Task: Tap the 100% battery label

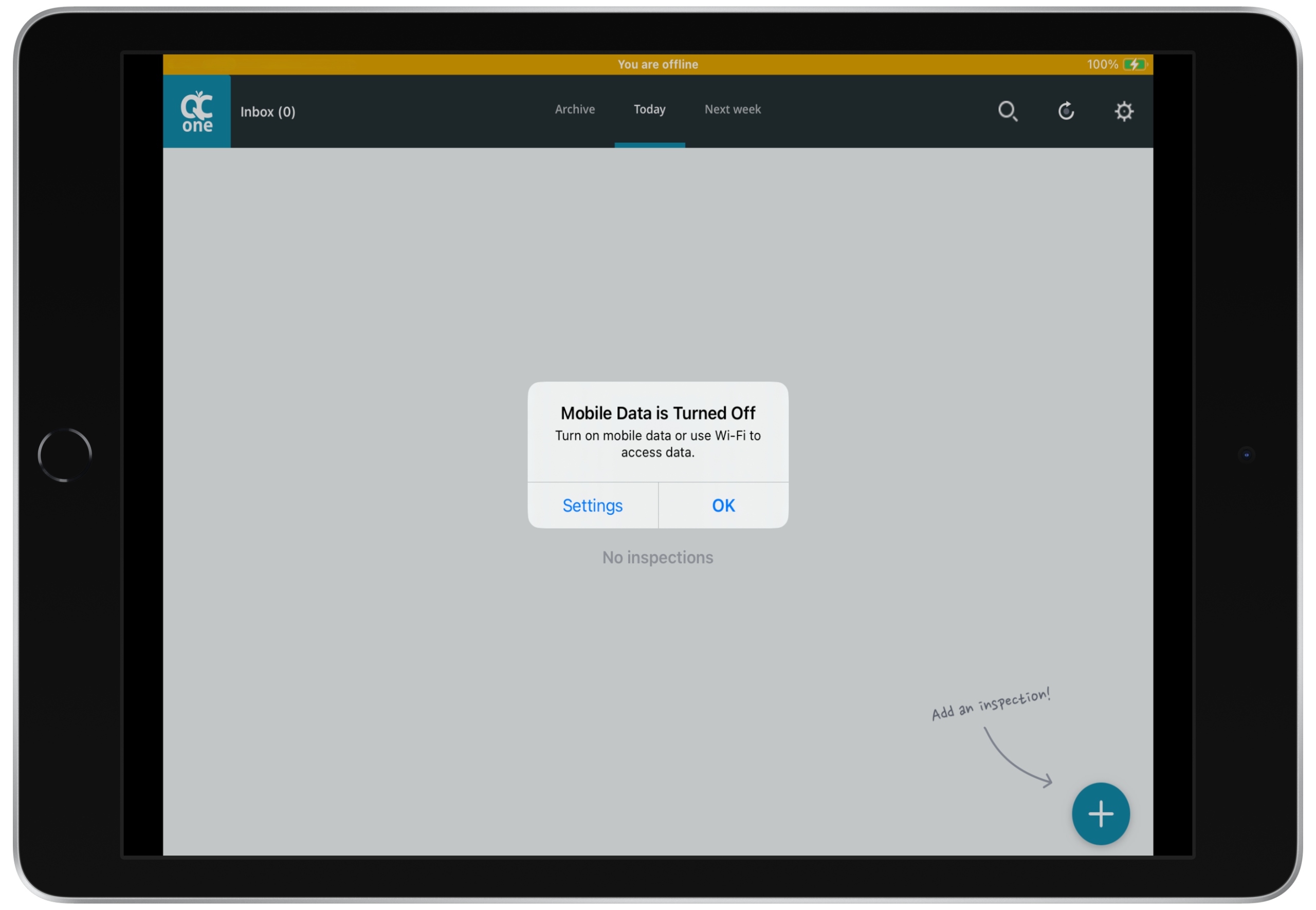Action: coord(1102,64)
